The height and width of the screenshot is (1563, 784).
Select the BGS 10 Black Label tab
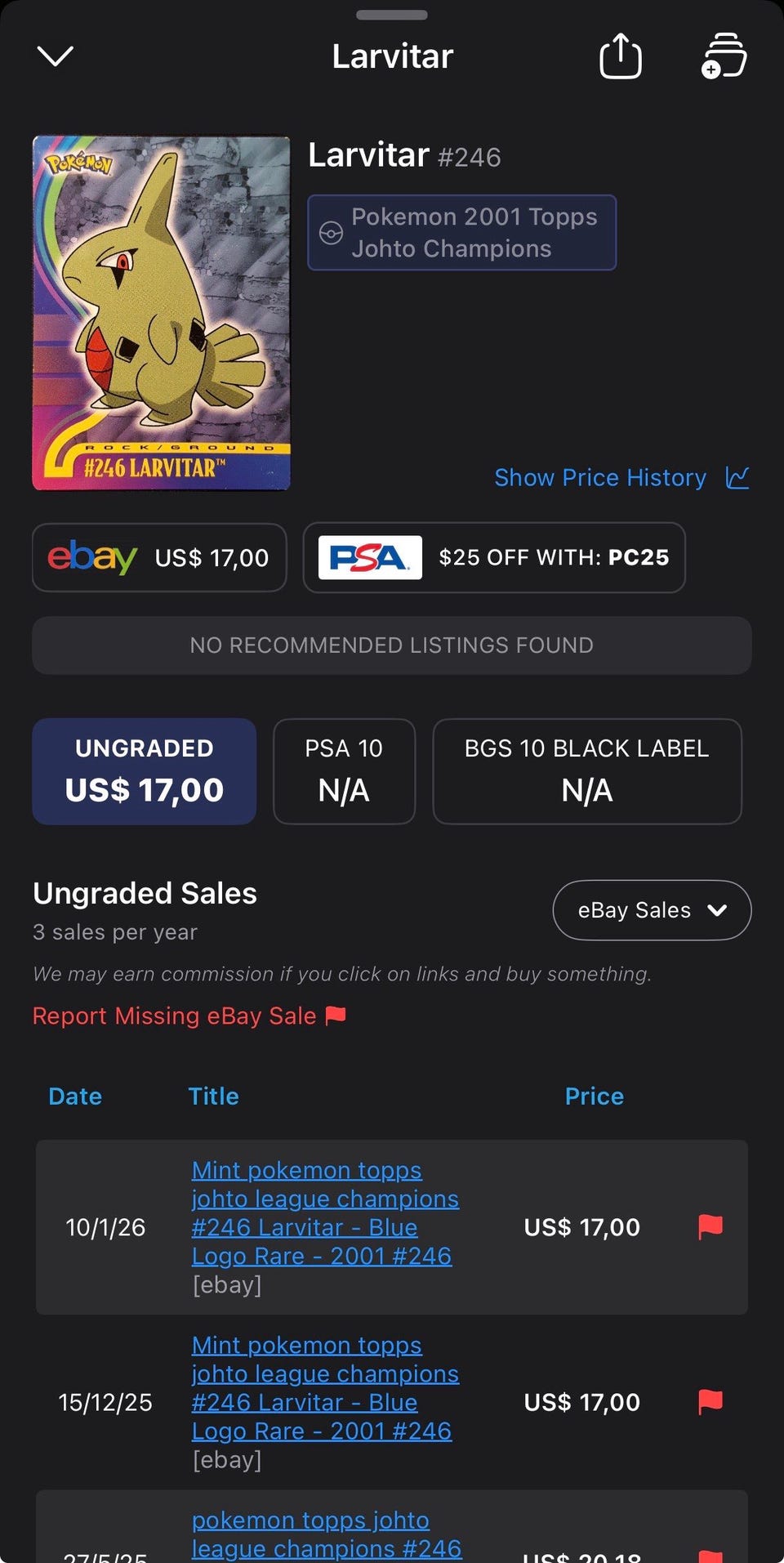coord(587,771)
